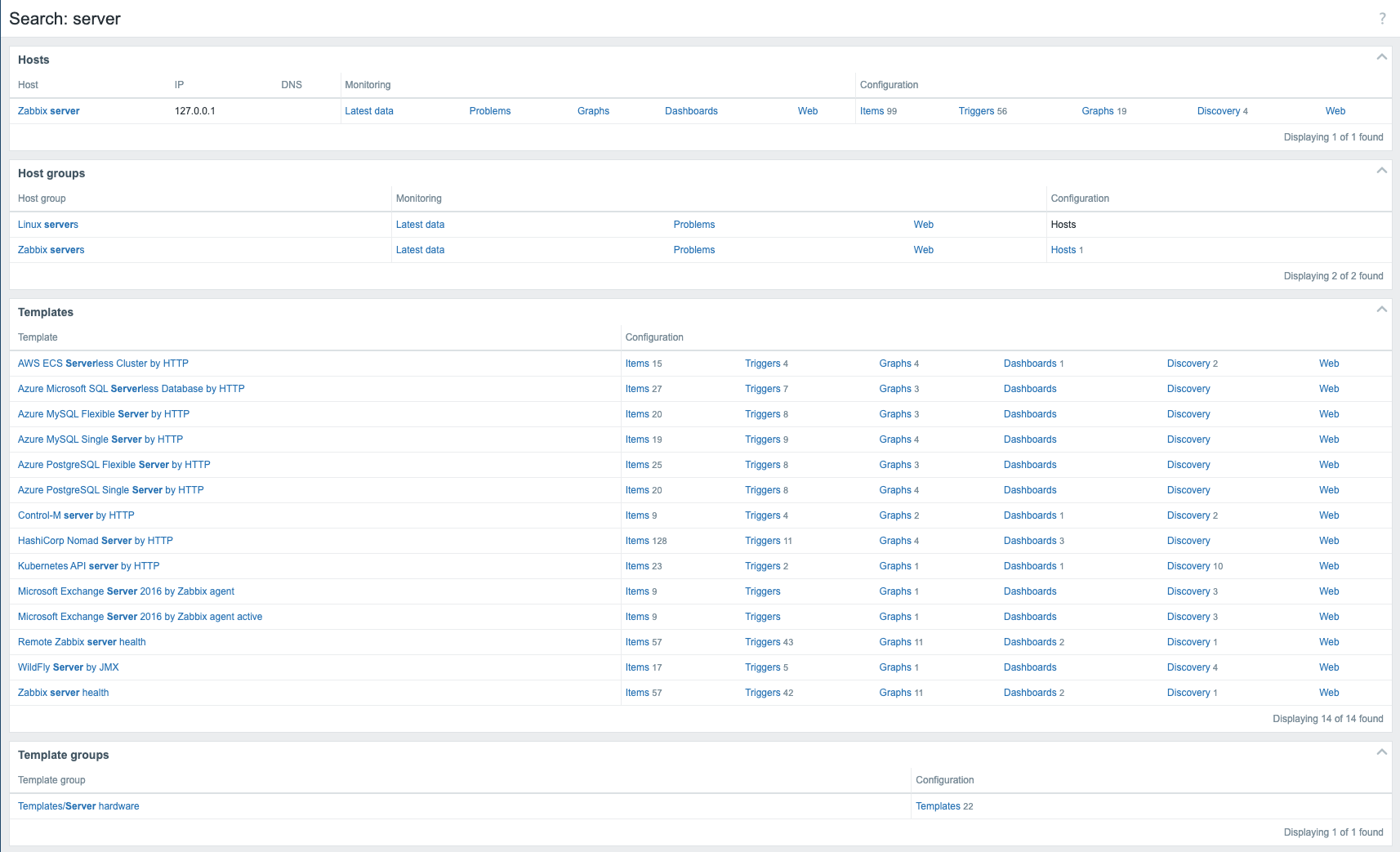Open Problems for Zabbix servers group
Image resolution: width=1400 pixels, height=852 pixels.
tap(694, 250)
